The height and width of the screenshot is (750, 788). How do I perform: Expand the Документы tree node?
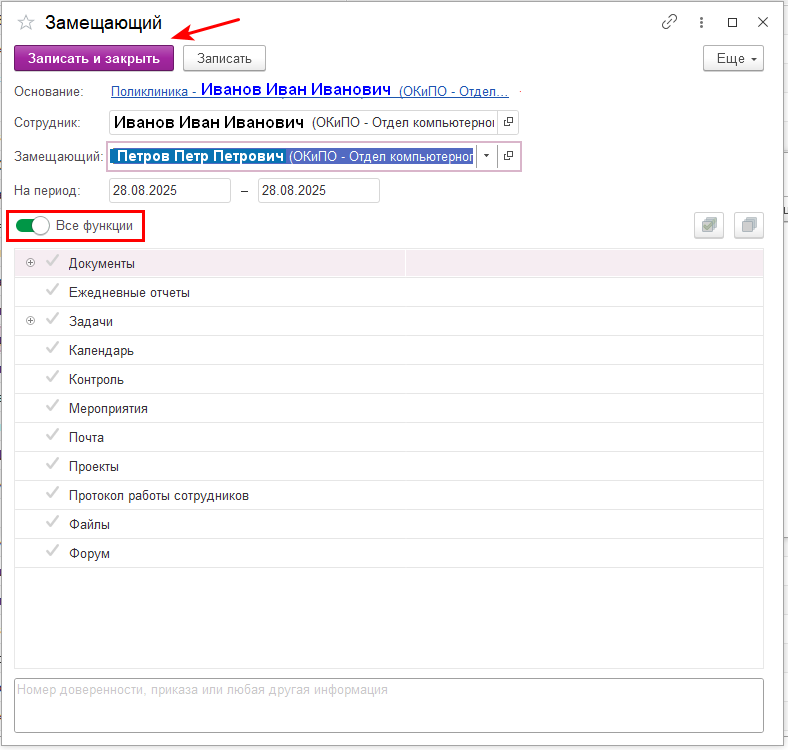tap(30, 263)
